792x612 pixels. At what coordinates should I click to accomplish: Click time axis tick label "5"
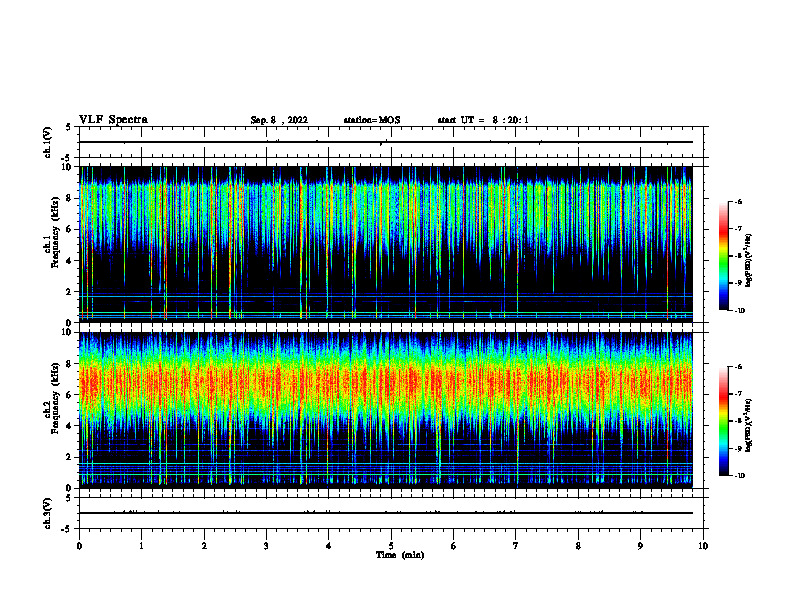(x=391, y=546)
